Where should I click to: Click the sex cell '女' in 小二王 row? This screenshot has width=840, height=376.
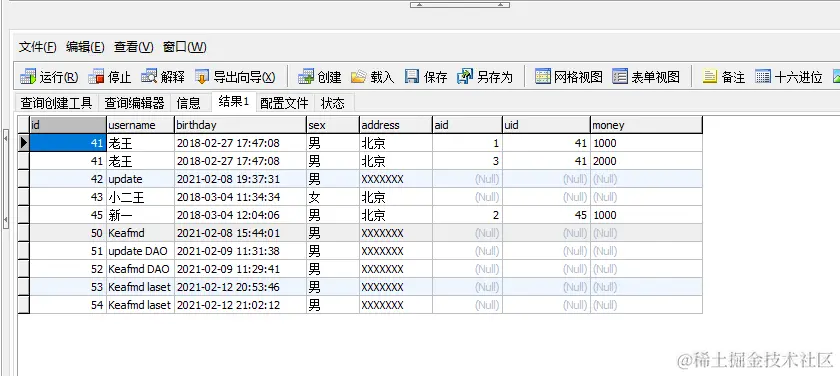pos(333,197)
